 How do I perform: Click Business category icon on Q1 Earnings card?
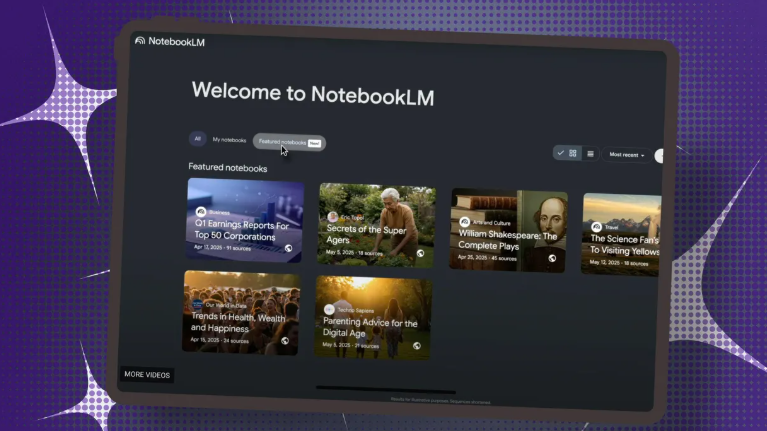pyautogui.click(x=201, y=212)
